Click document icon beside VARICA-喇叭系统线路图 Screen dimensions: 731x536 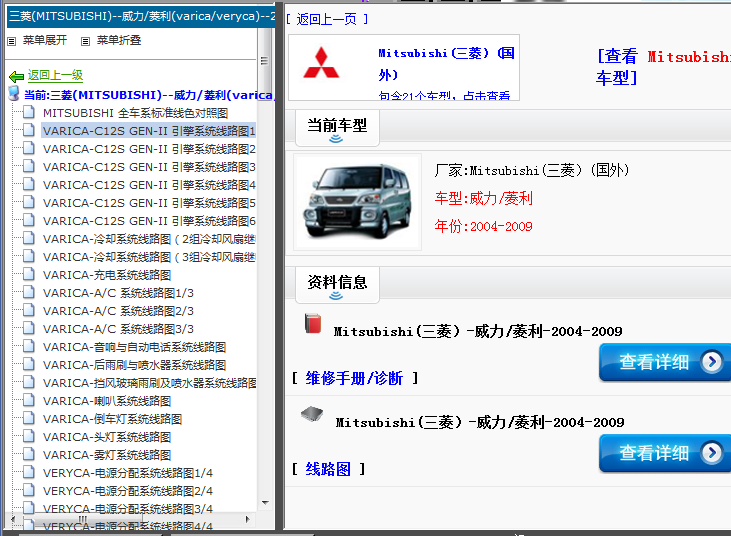[29, 400]
